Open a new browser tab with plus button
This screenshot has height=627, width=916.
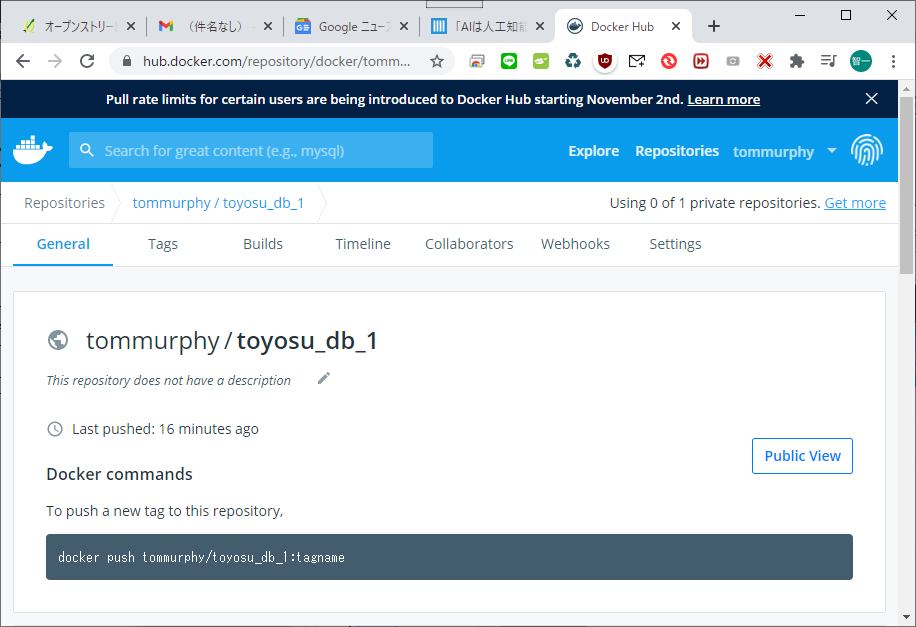point(714,26)
